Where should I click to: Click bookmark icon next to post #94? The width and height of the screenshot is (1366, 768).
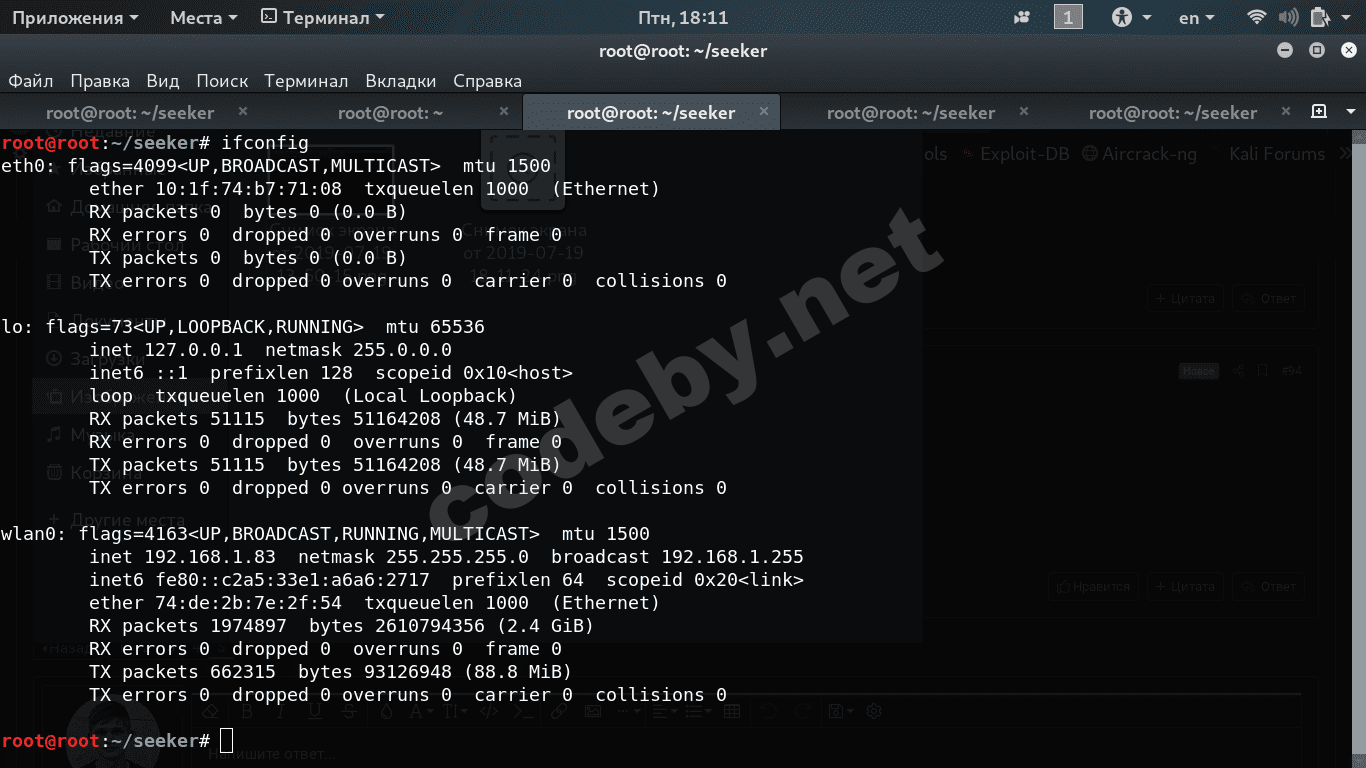pos(1263,371)
